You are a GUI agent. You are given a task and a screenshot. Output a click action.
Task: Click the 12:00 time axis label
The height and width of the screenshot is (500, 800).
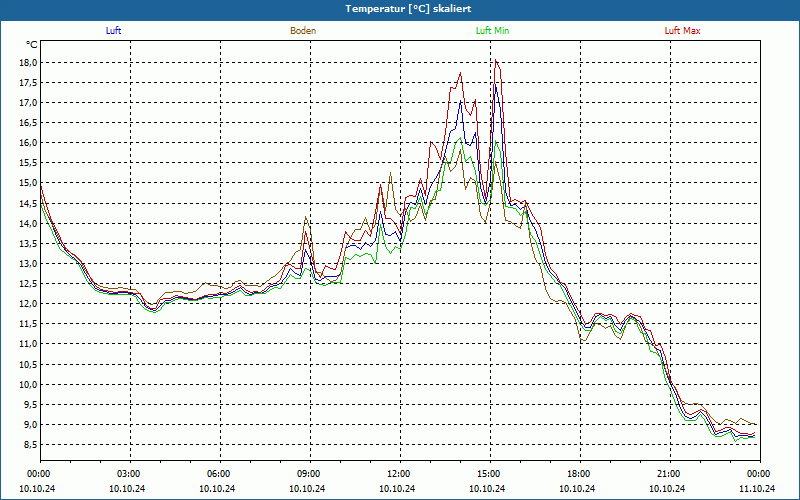pos(400,474)
